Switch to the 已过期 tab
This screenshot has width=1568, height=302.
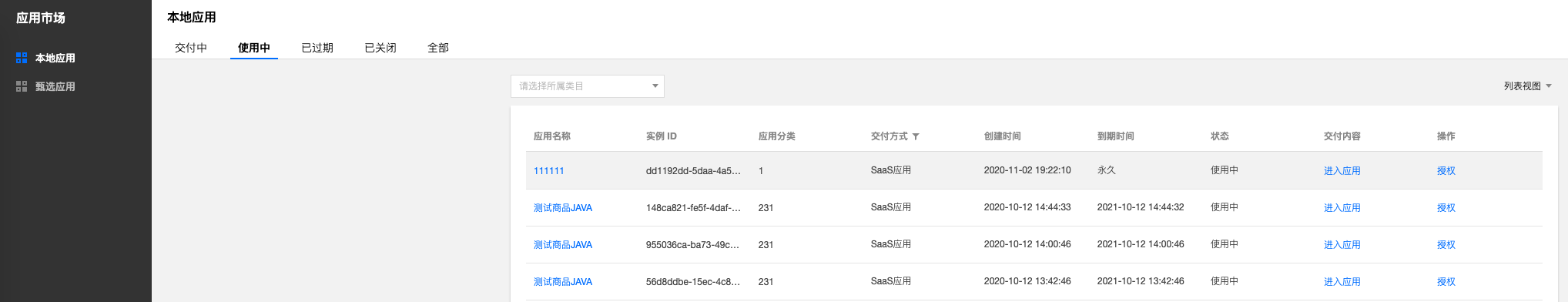coord(317,48)
